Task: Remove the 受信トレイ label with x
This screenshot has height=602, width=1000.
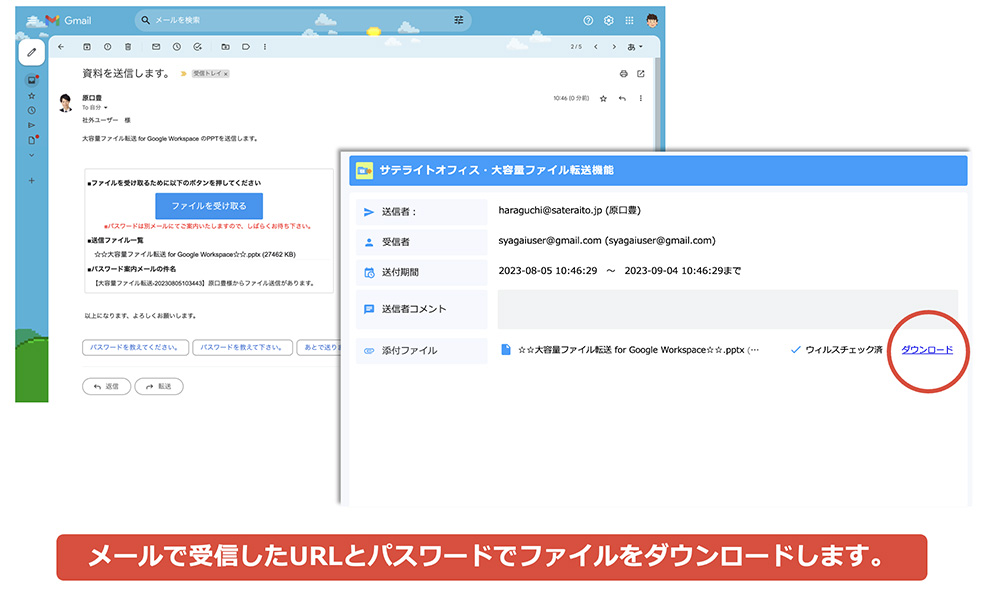Action: (x=226, y=74)
